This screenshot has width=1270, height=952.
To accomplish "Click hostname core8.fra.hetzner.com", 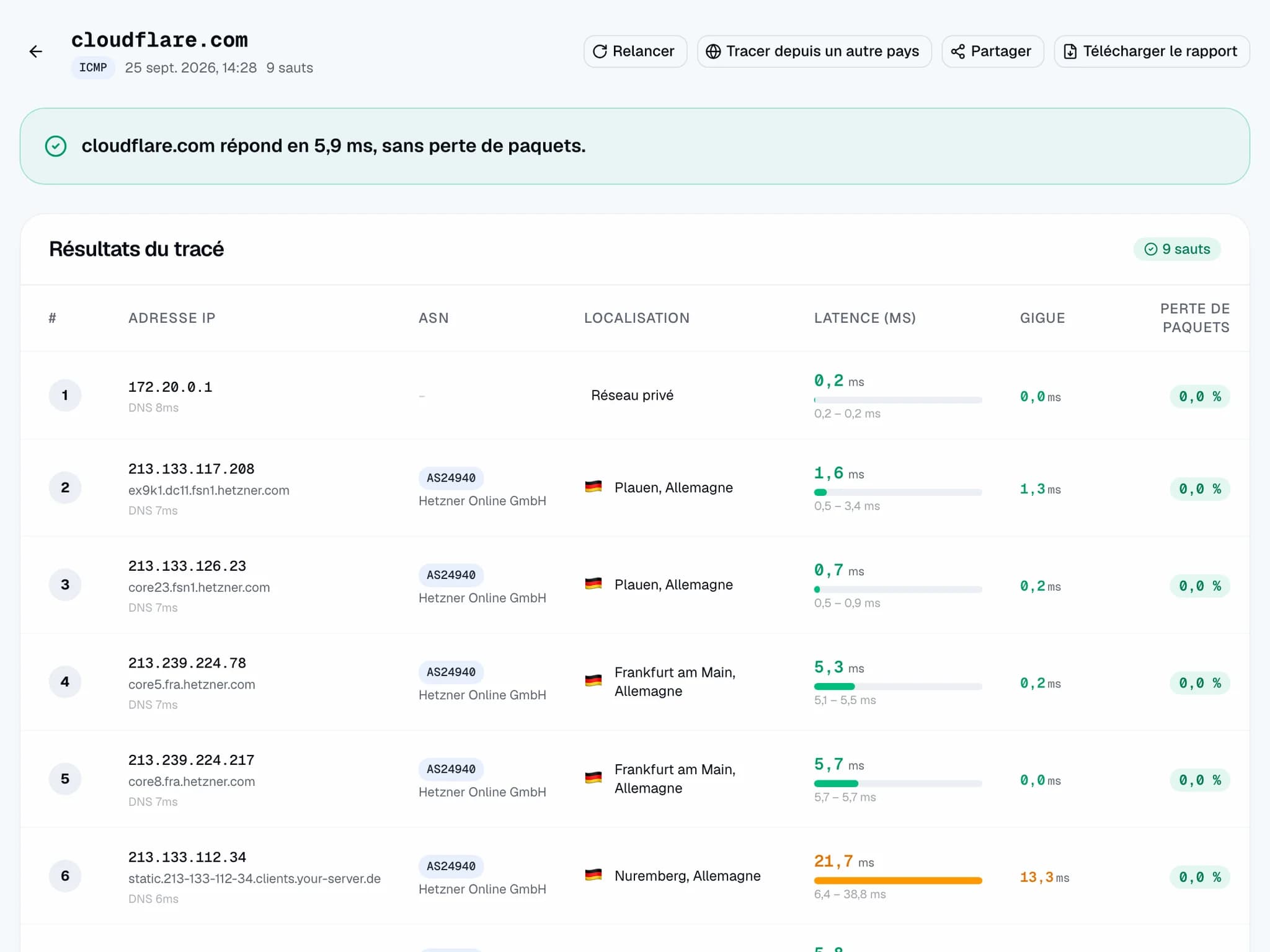I will 192,782.
